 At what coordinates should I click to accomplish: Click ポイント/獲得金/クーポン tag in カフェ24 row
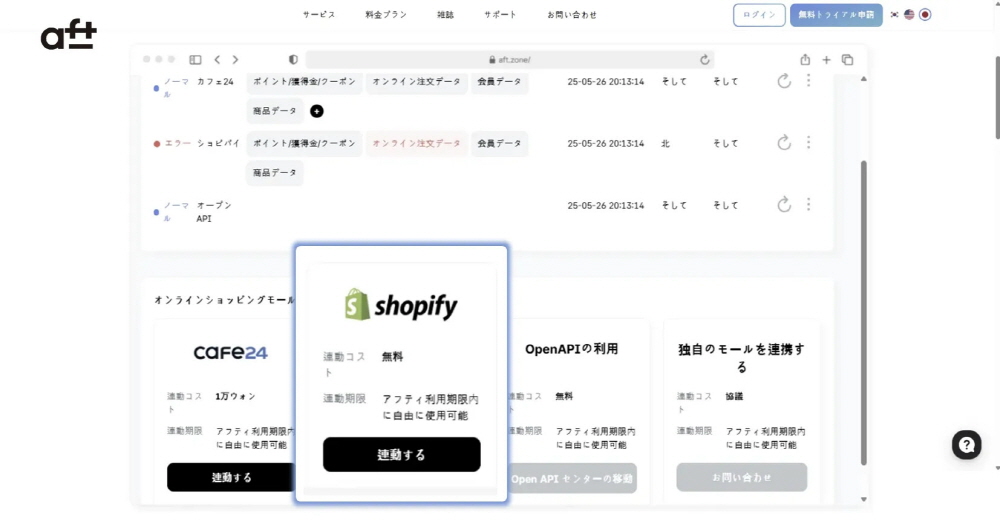click(x=304, y=82)
